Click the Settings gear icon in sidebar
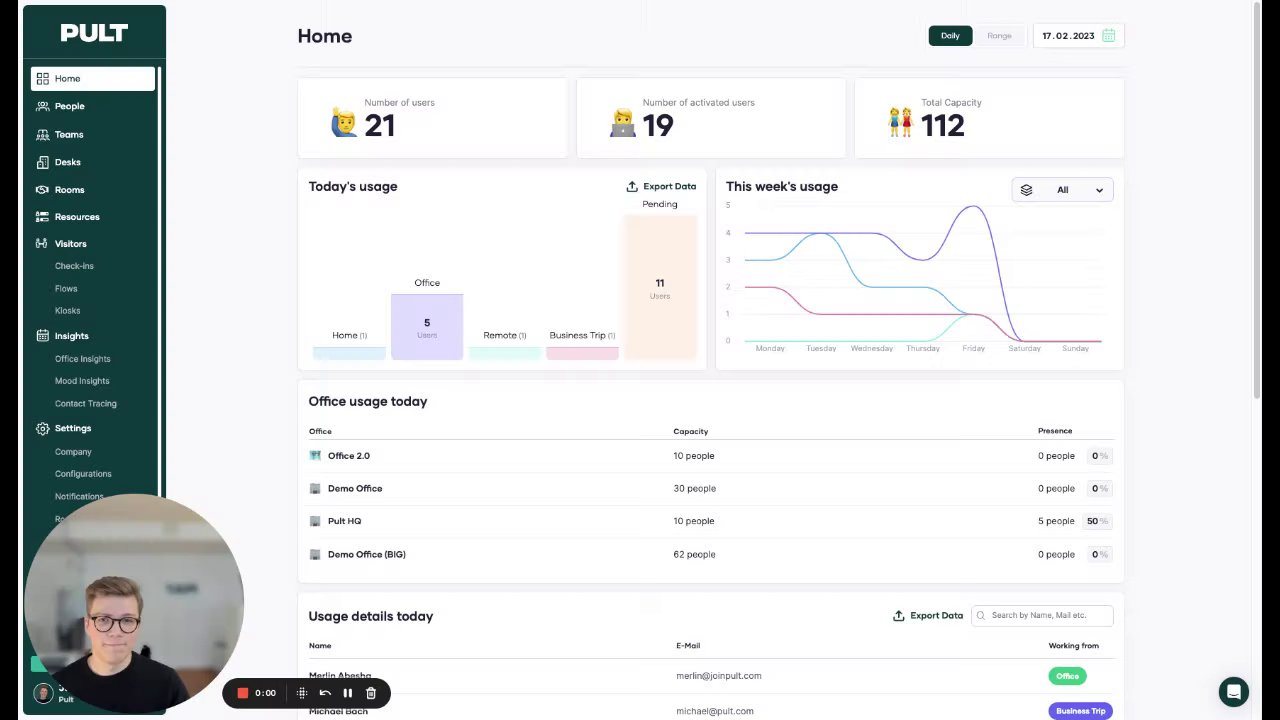Viewport: 1280px width, 720px height. pyautogui.click(x=42, y=428)
